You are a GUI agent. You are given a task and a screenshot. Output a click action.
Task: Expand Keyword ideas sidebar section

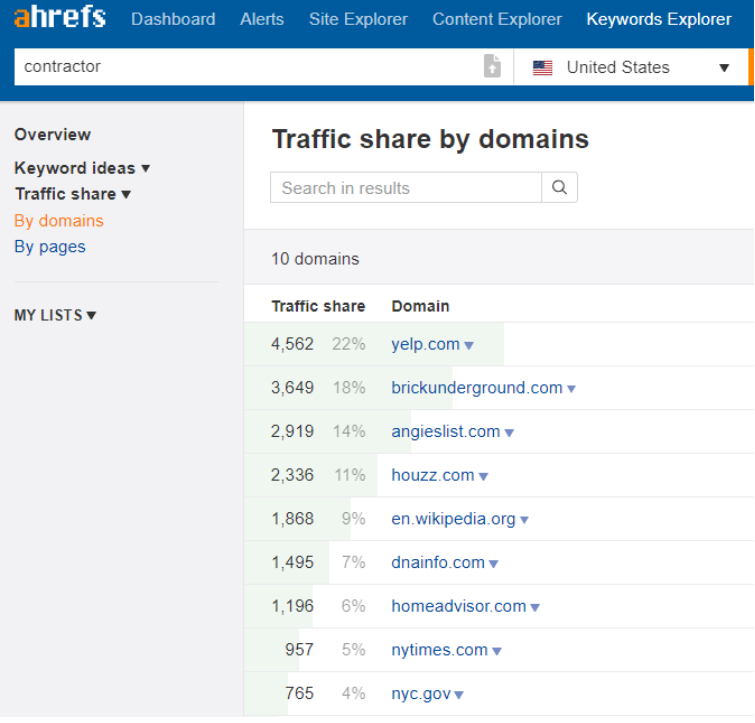pos(82,168)
